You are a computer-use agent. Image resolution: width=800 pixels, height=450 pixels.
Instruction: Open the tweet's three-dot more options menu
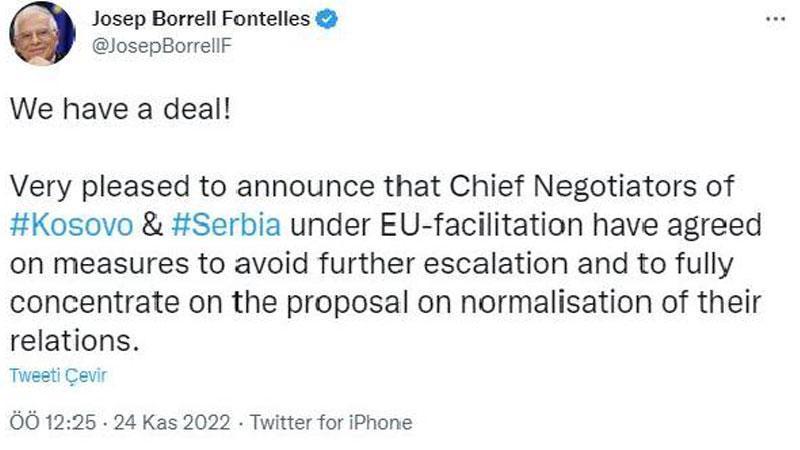pyautogui.click(x=774, y=20)
